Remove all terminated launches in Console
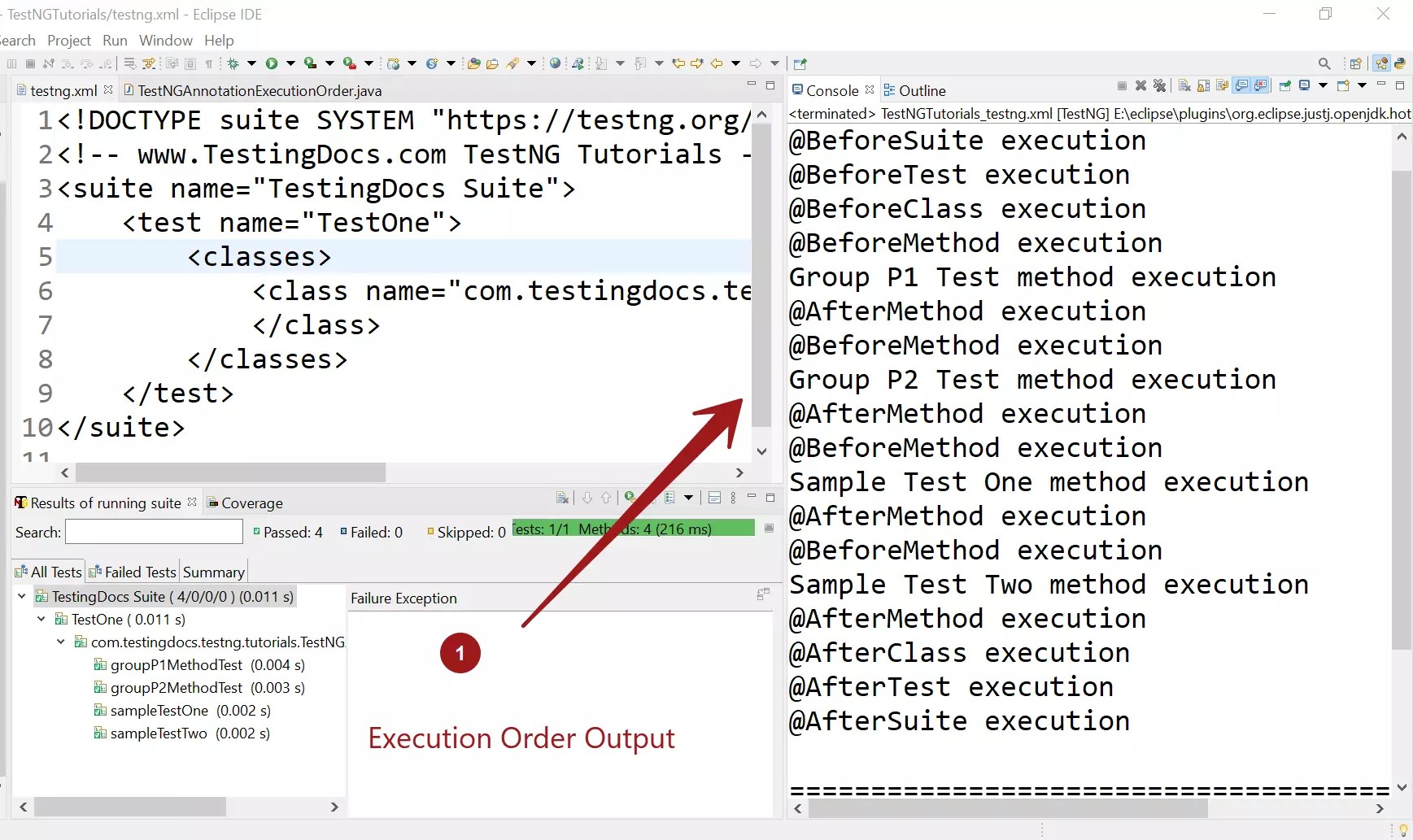This screenshot has width=1413, height=840. (x=1159, y=85)
